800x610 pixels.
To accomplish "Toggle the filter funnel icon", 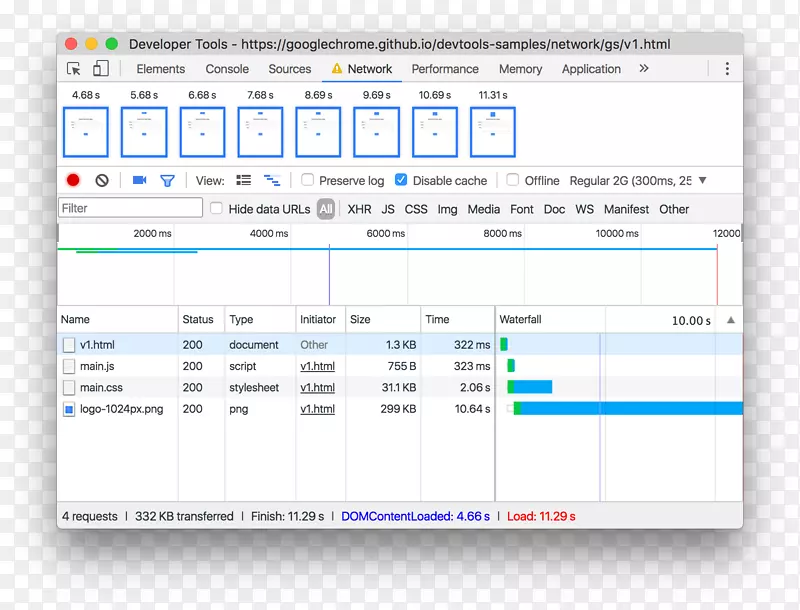I will click(167, 181).
